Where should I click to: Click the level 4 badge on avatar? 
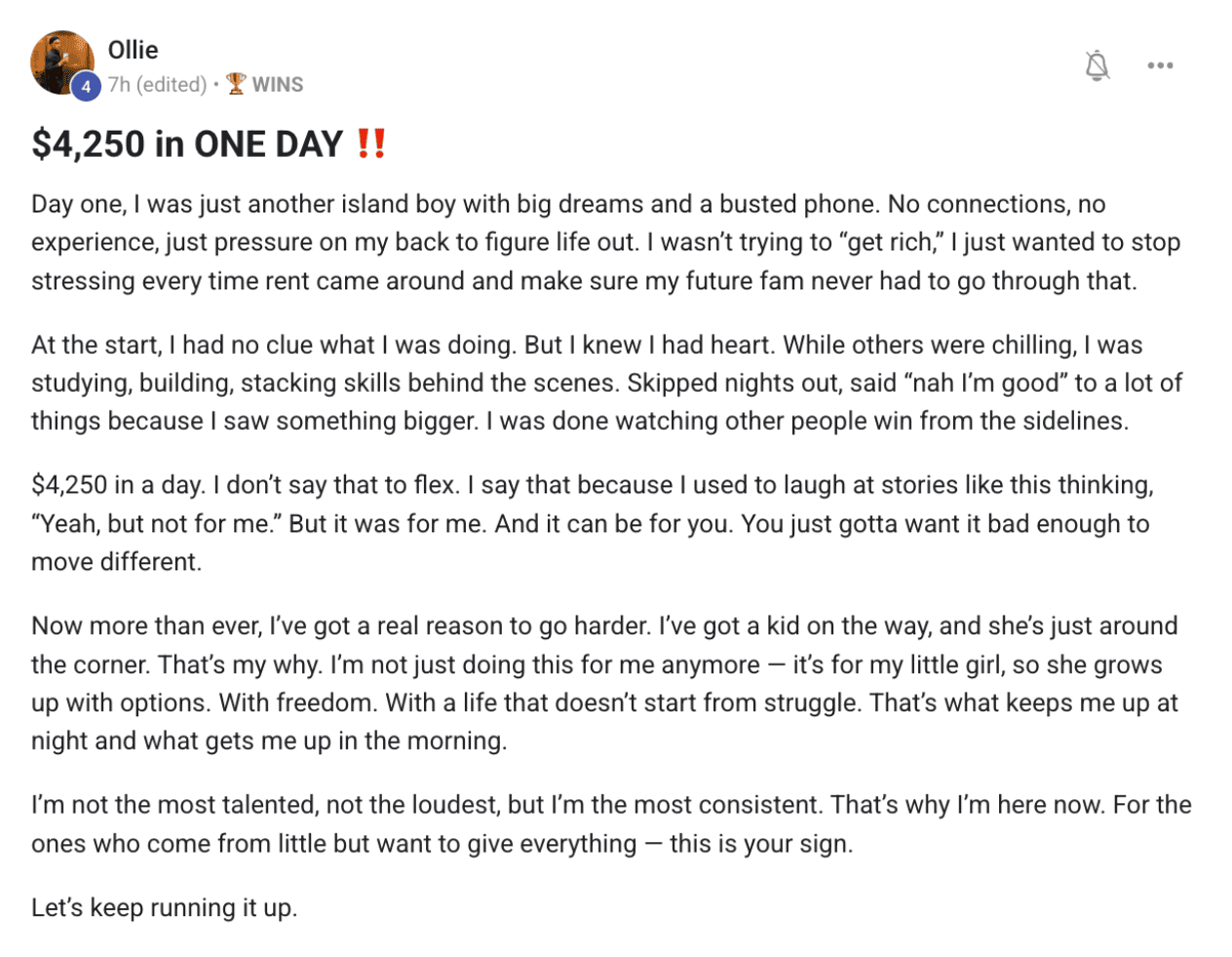[x=86, y=86]
